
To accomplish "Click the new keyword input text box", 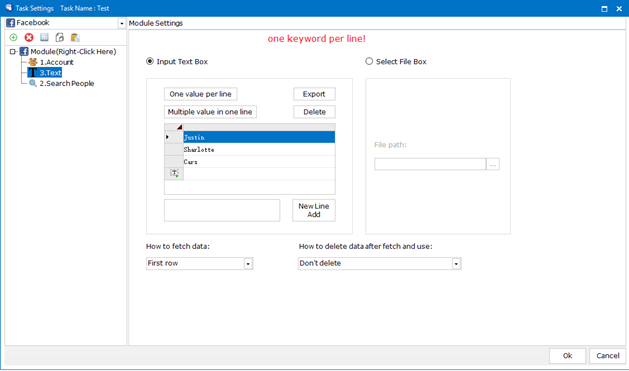I will pyautogui.click(x=222, y=210).
